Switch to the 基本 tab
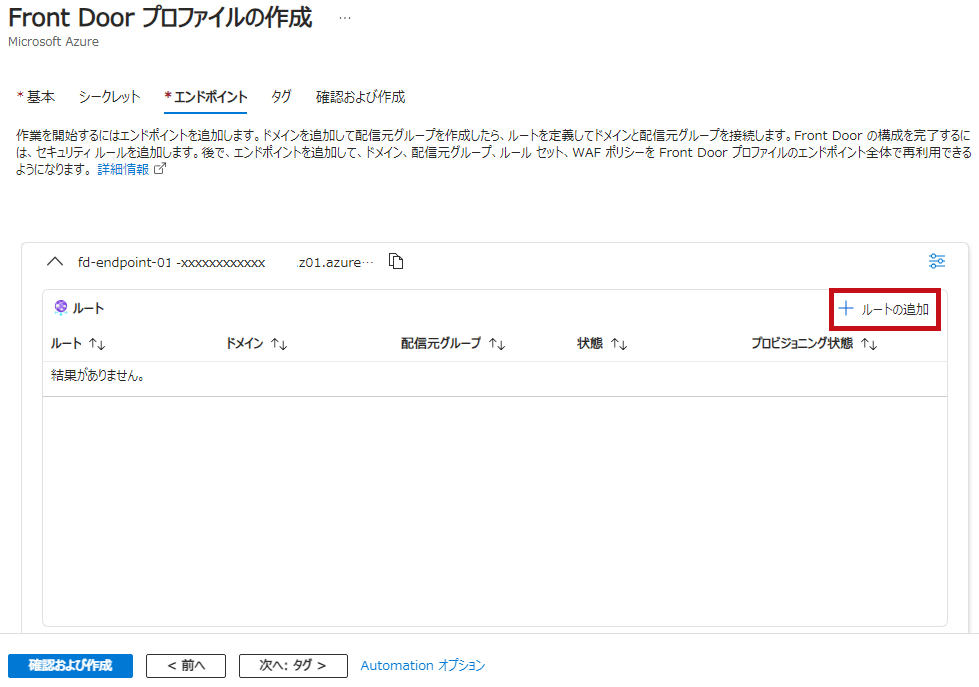This screenshot has width=979, height=687. coord(36,97)
